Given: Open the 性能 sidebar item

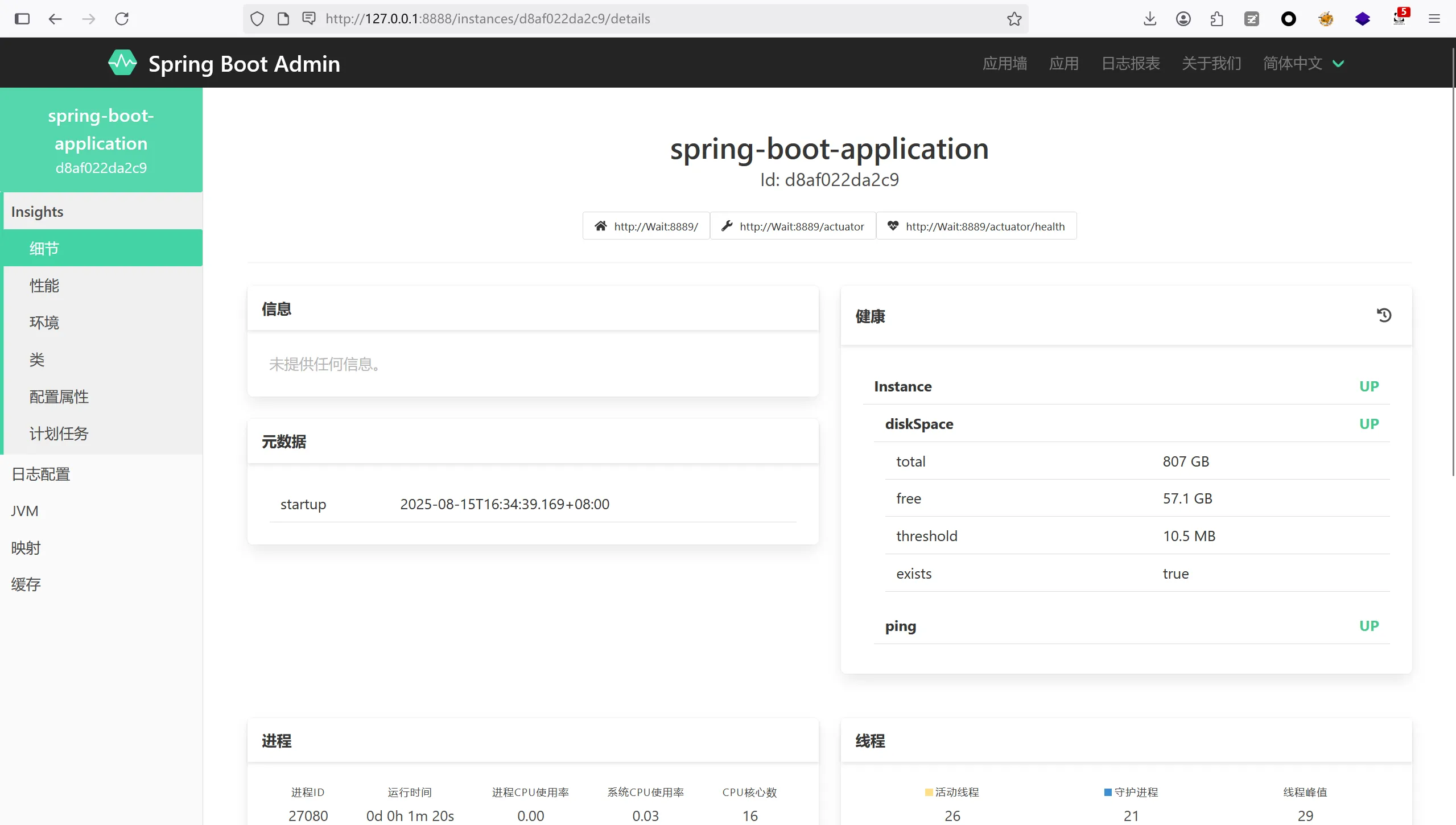Looking at the screenshot, I should pyautogui.click(x=44, y=286).
